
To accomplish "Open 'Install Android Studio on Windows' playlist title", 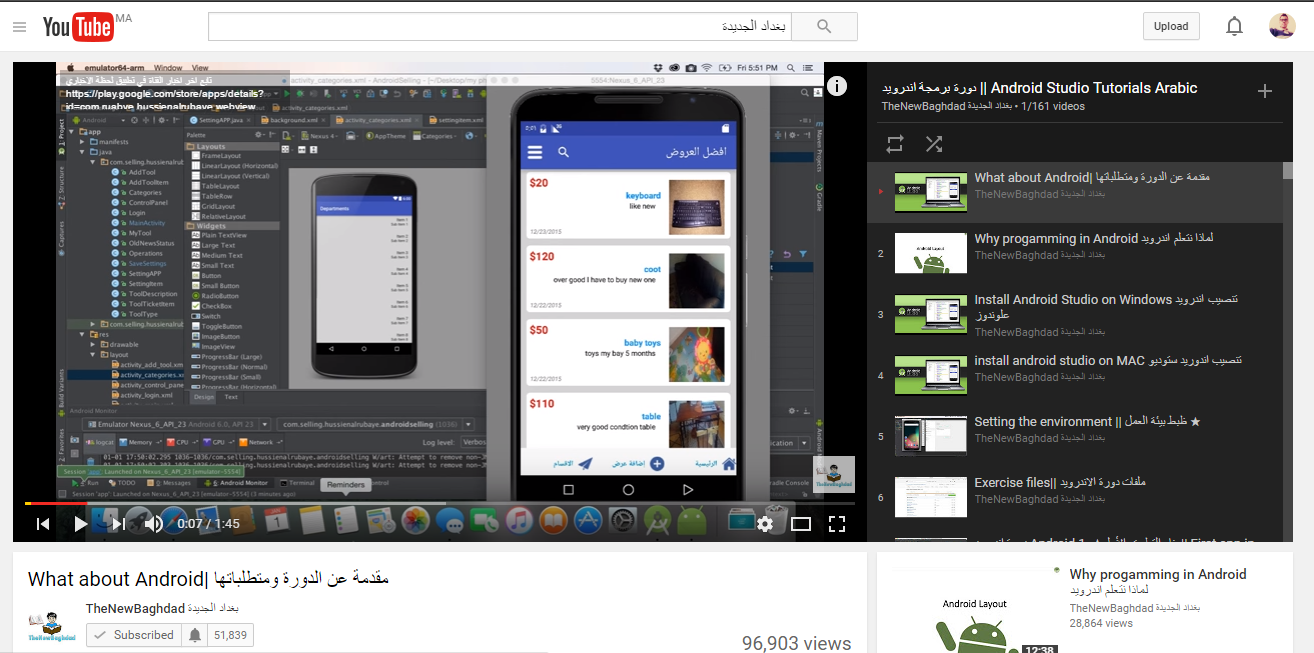I will (1106, 307).
